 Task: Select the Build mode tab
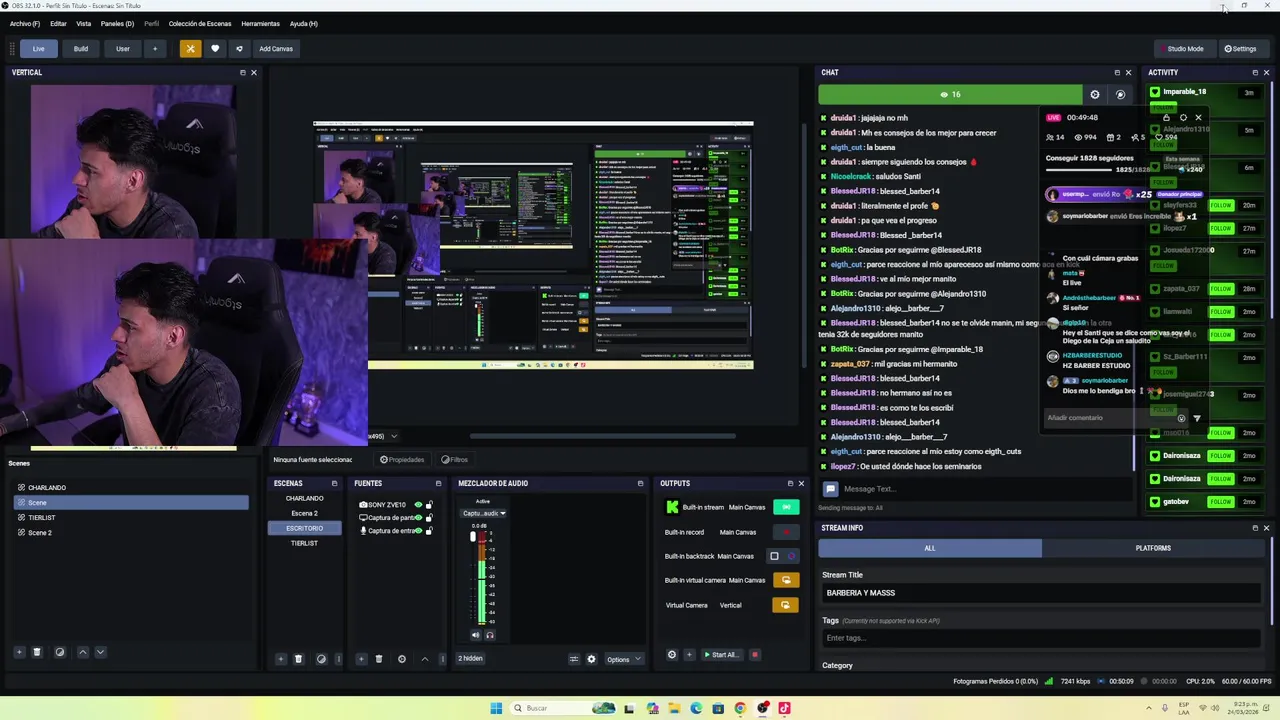pyautogui.click(x=81, y=48)
